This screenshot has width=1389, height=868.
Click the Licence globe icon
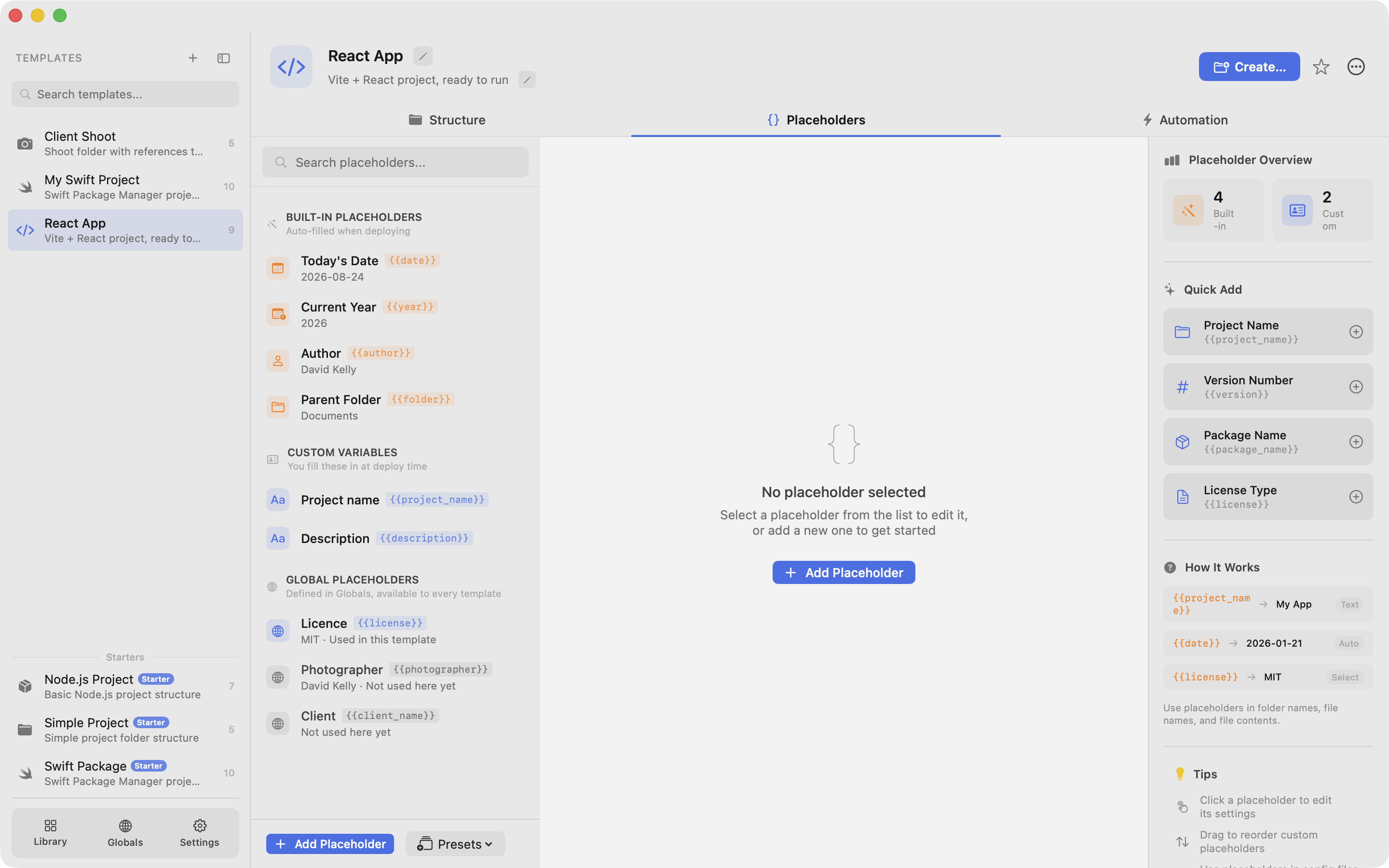278,631
